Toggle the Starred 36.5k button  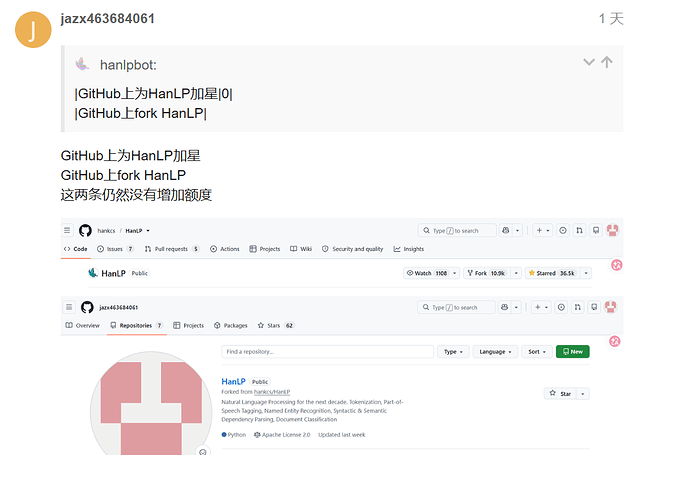[x=553, y=273]
